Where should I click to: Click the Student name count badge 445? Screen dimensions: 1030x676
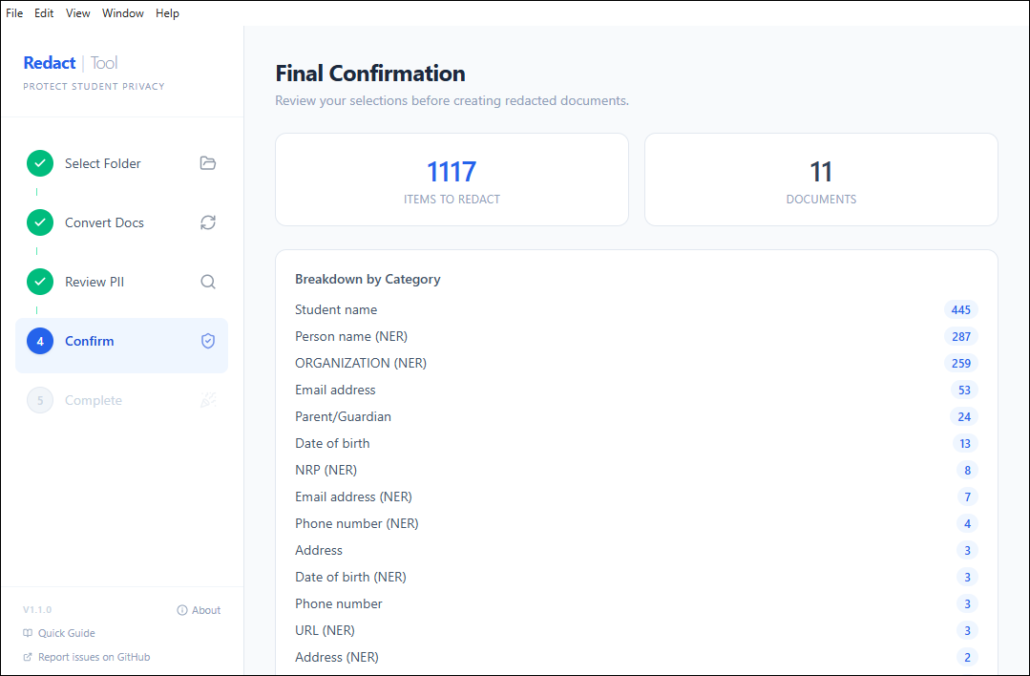961,310
